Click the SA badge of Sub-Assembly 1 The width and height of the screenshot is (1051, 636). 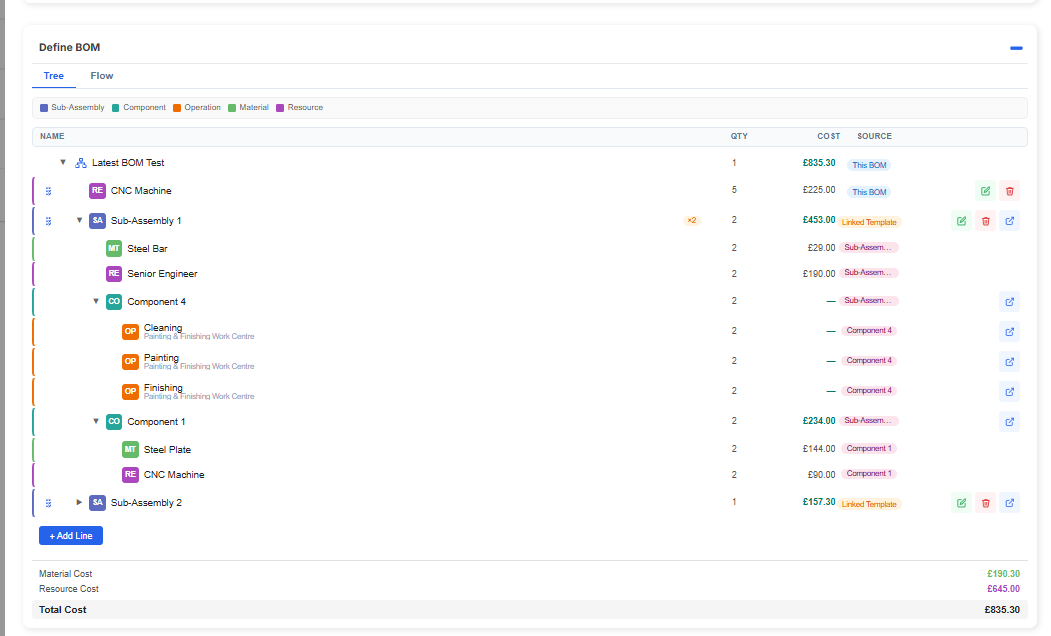(97, 220)
